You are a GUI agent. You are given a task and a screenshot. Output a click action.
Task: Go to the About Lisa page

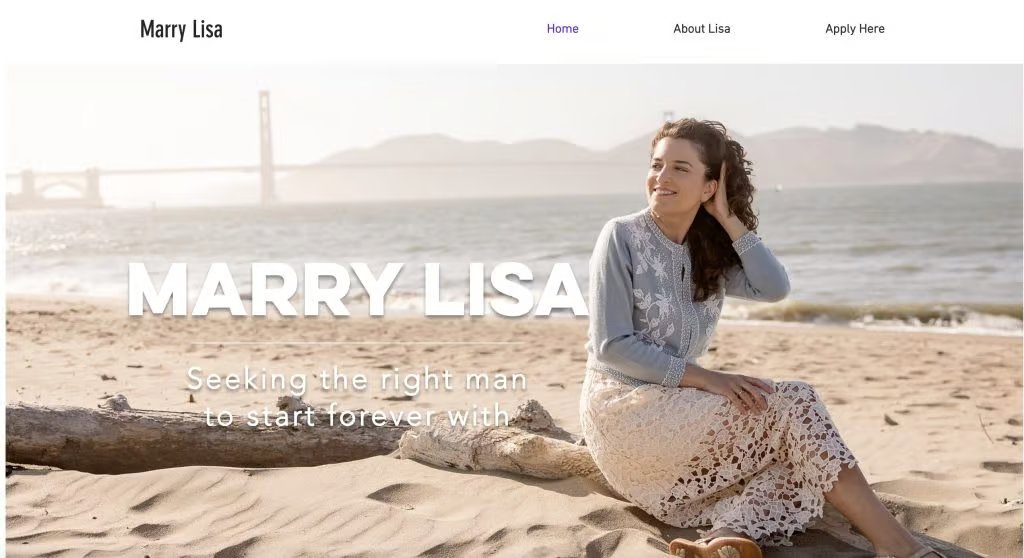701,29
